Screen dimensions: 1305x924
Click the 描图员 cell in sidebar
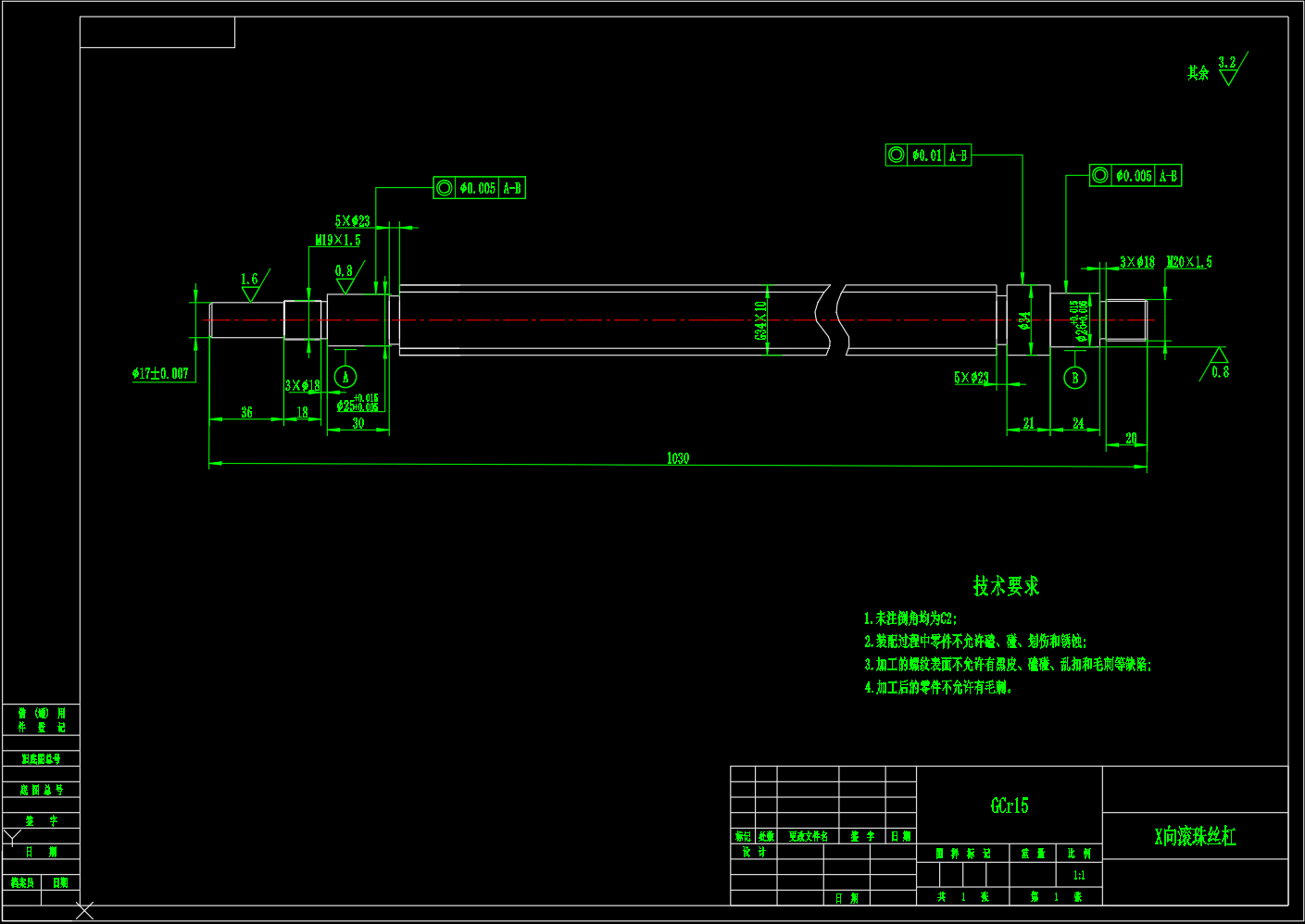(22, 883)
